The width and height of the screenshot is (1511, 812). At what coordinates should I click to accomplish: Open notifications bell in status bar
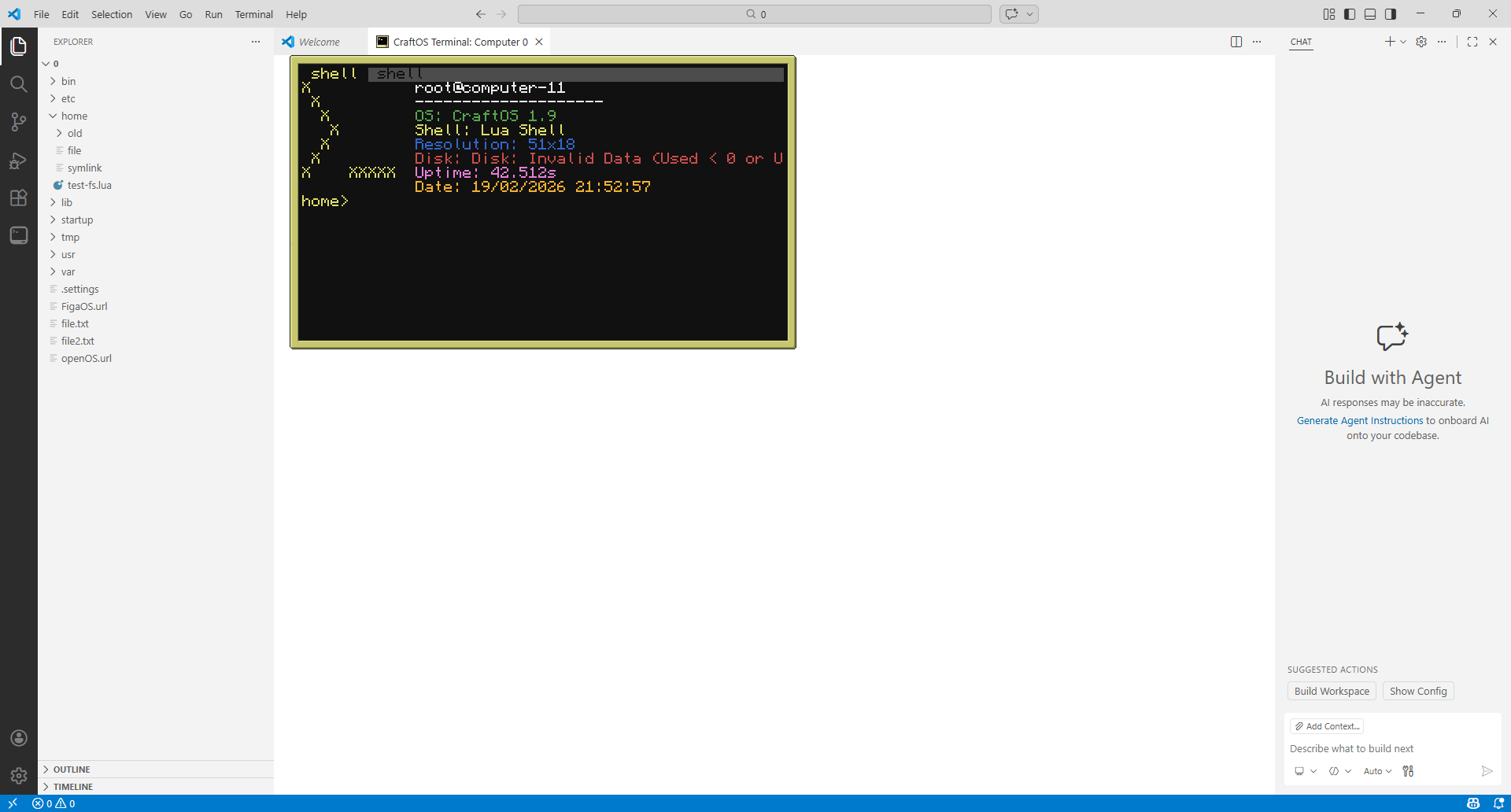coord(1498,803)
